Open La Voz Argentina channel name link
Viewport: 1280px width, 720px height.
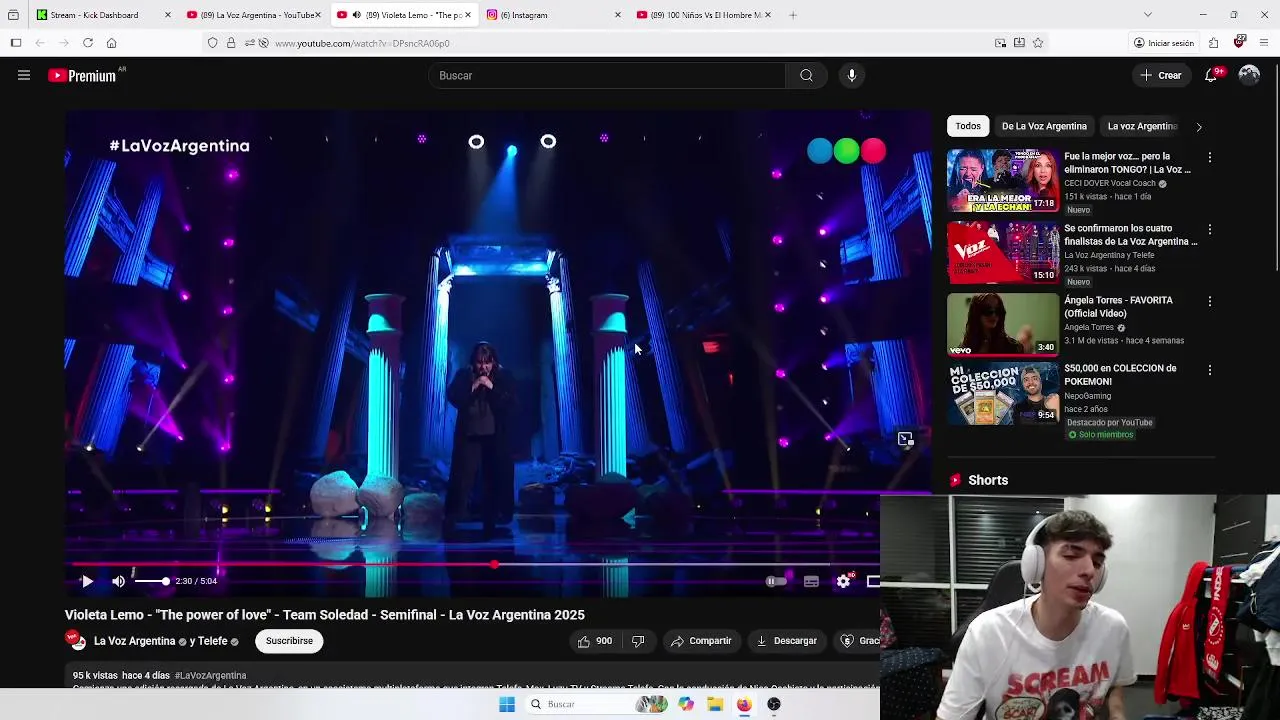[134, 641]
